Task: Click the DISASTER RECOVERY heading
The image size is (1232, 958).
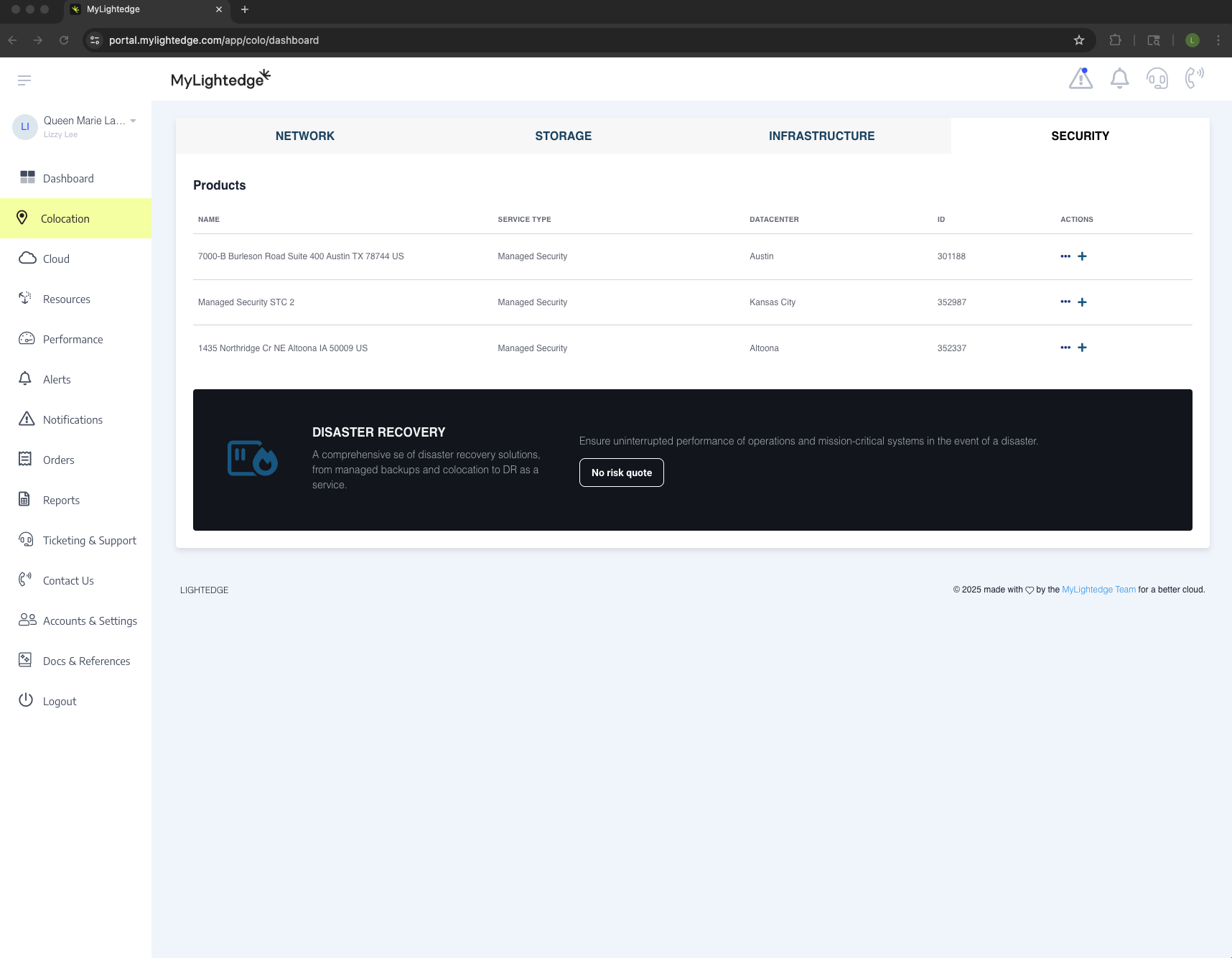Action: pyautogui.click(x=379, y=432)
